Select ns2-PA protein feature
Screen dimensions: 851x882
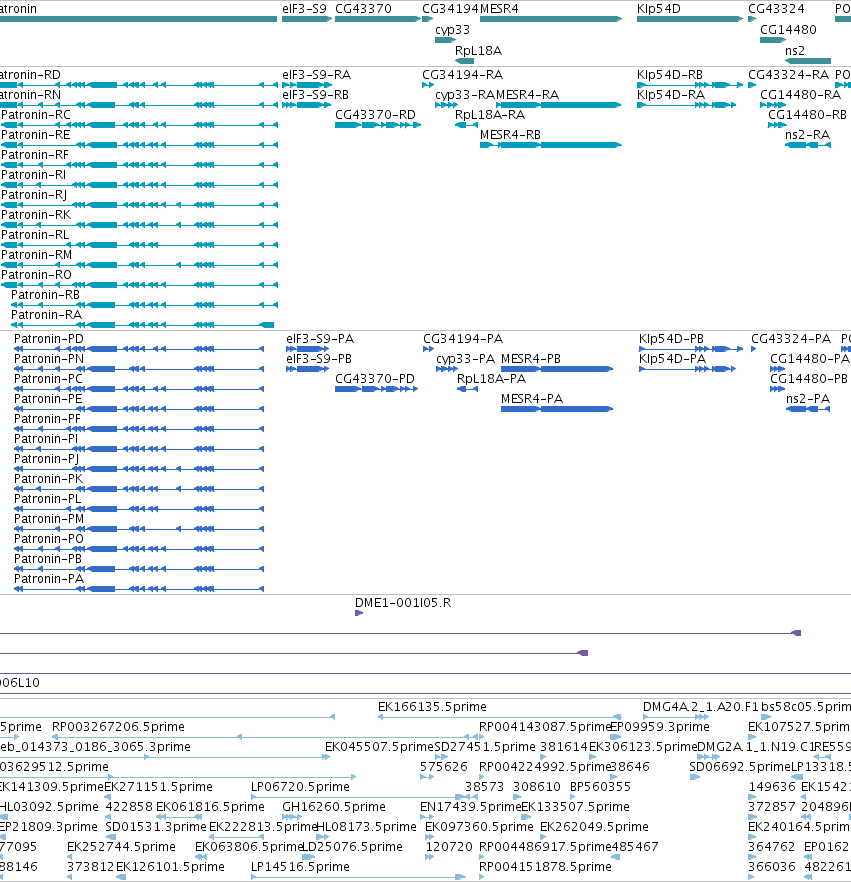[x=808, y=409]
